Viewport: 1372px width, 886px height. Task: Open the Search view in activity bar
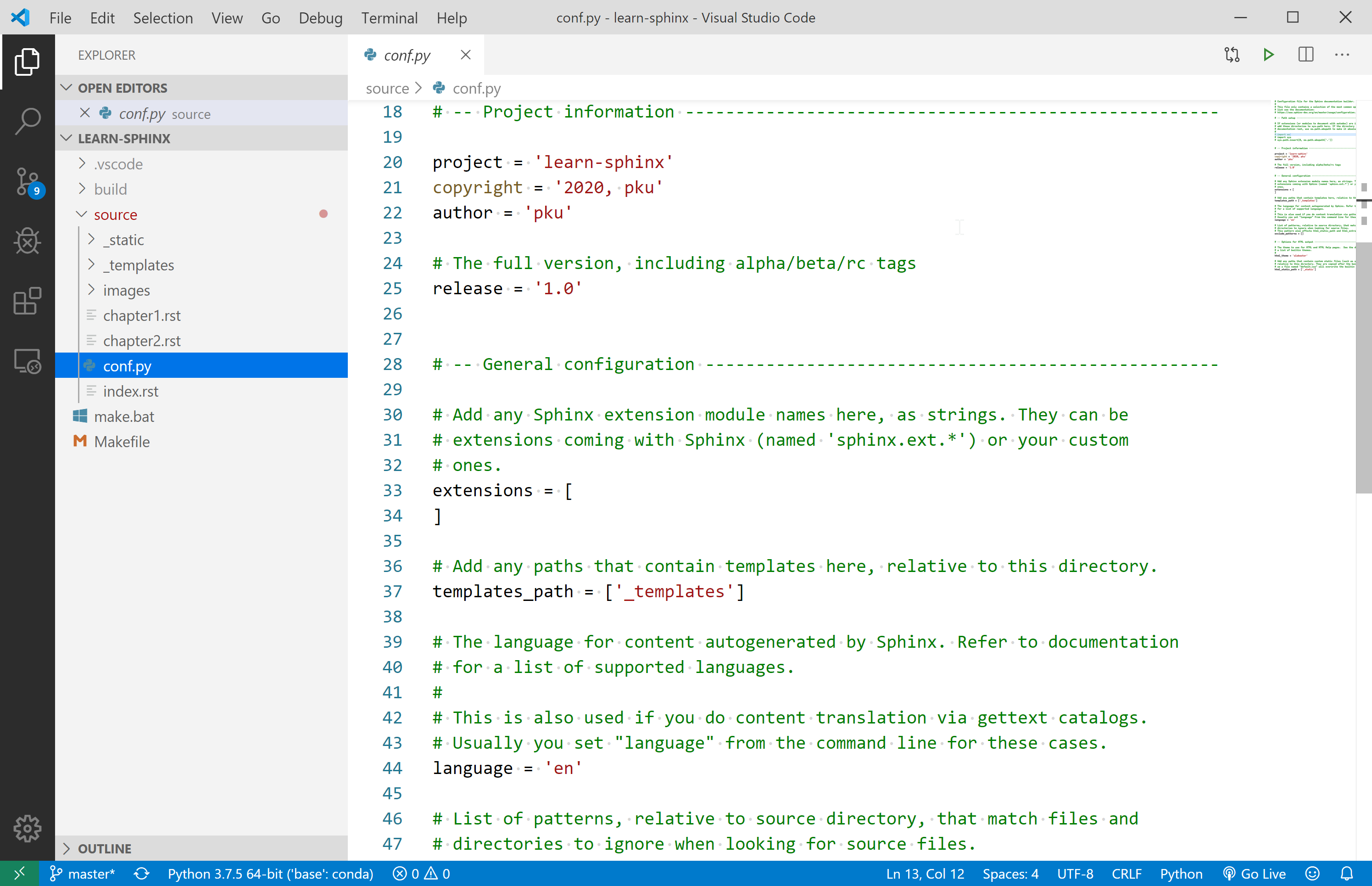(27, 121)
